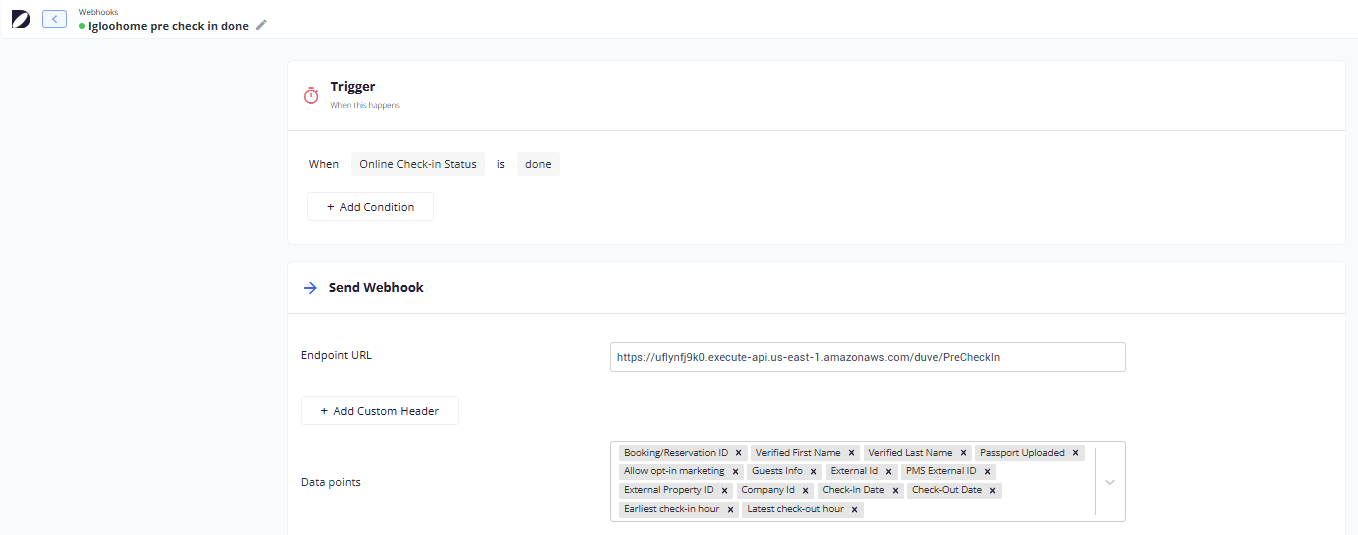Remove External Id tag
This screenshot has height=535, width=1358.
click(888, 472)
